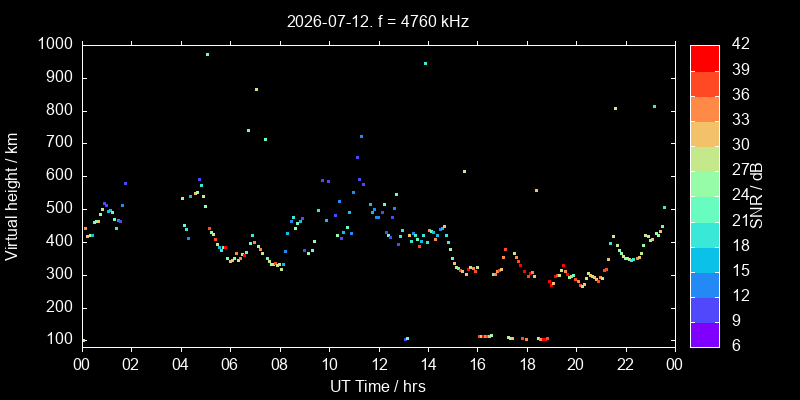800x400 pixels.
Task: Select the 100 km y-axis tick label
Action: coord(62,340)
